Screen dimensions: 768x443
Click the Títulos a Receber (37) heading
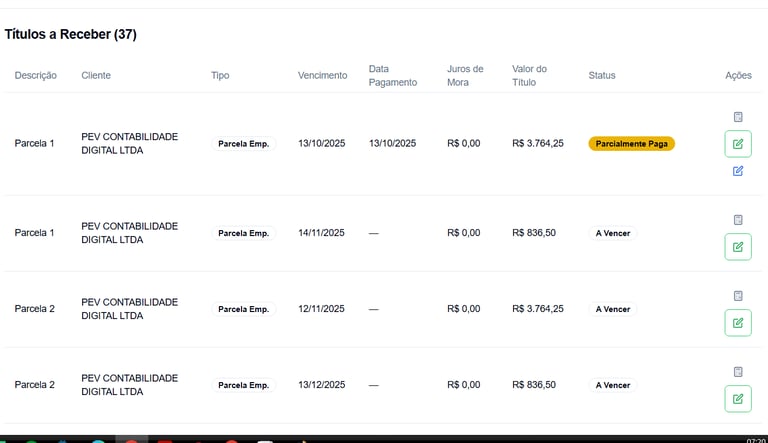[70, 34]
